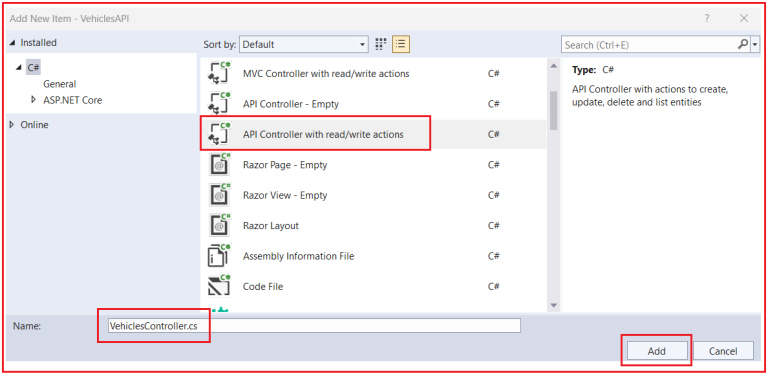Image resolution: width=768 pixels, height=376 pixels.
Task: Open the Sort by Default dropdown
Action: [x=304, y=45]
